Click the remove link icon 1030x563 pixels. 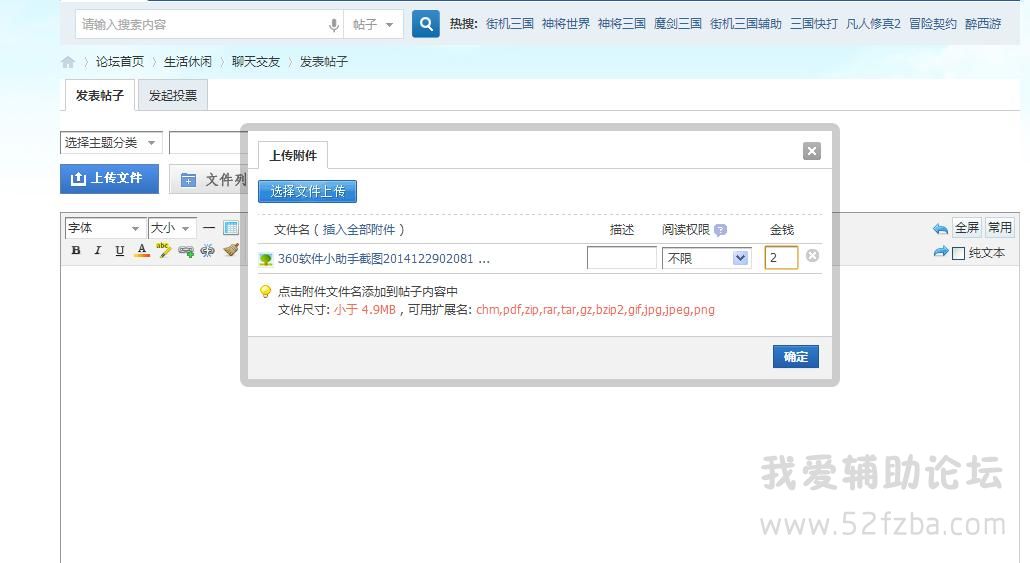[208, 250]
